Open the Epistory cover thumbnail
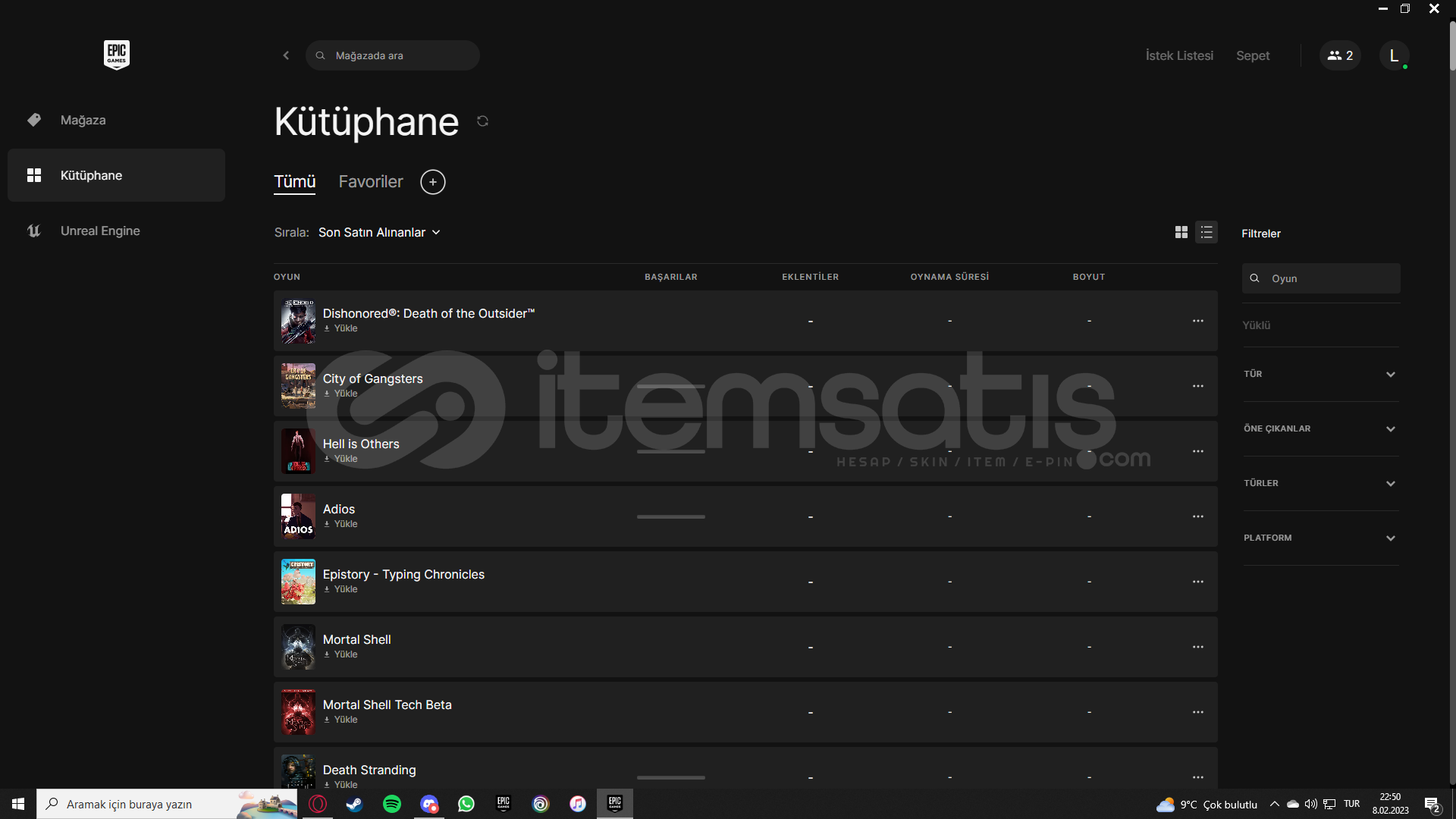This screenshot has height=819, width=1456. [x=298, y=582]
